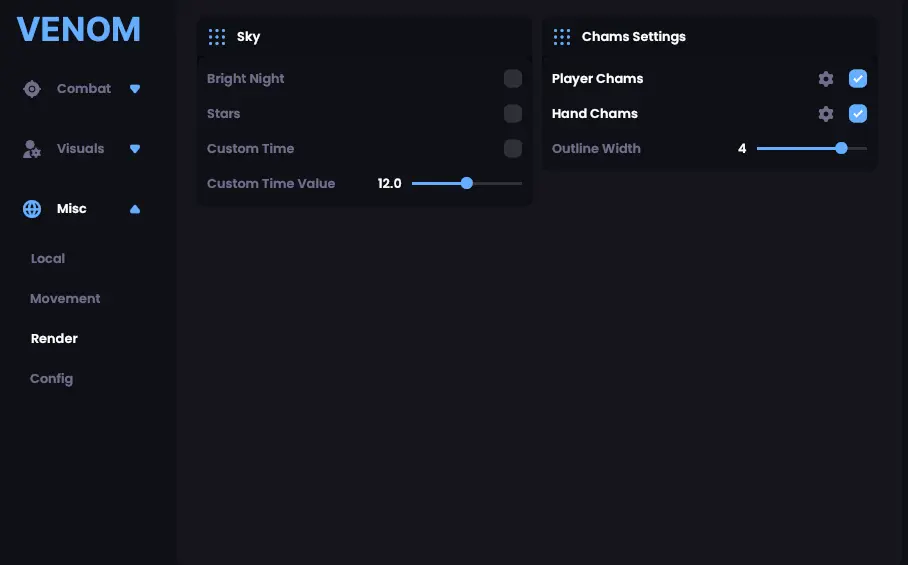Viewport: 908px width, 565px height.
Task: Disable the Player Chams checkbox
Action: point(858,79)
